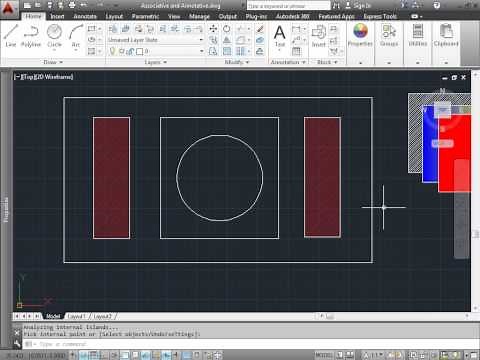Select the Line drawing tool
Screen dimensions: 480x360
click(x=11, y=35)
